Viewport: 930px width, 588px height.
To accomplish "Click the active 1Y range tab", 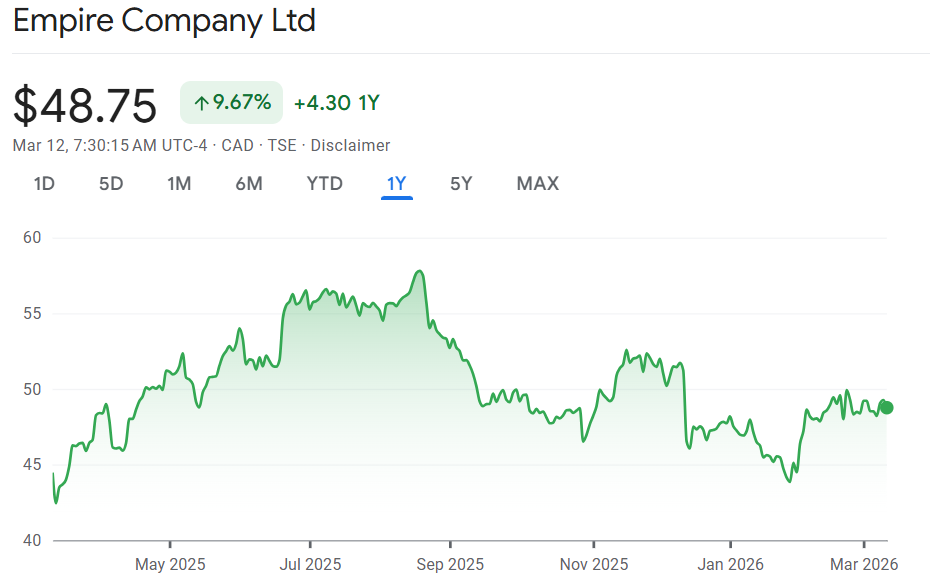I will pyautogui.click(x=397, y=184).
